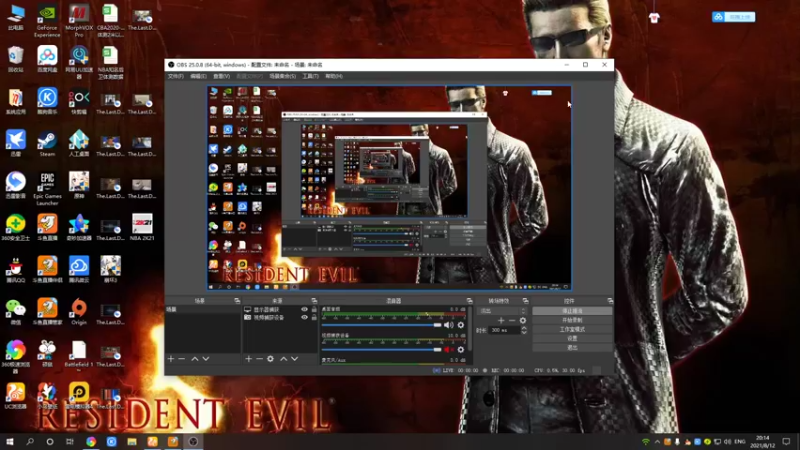Click the 工作室模式 studio mode button
Screen dimensions: 800x450
click(x=572, y=329)
